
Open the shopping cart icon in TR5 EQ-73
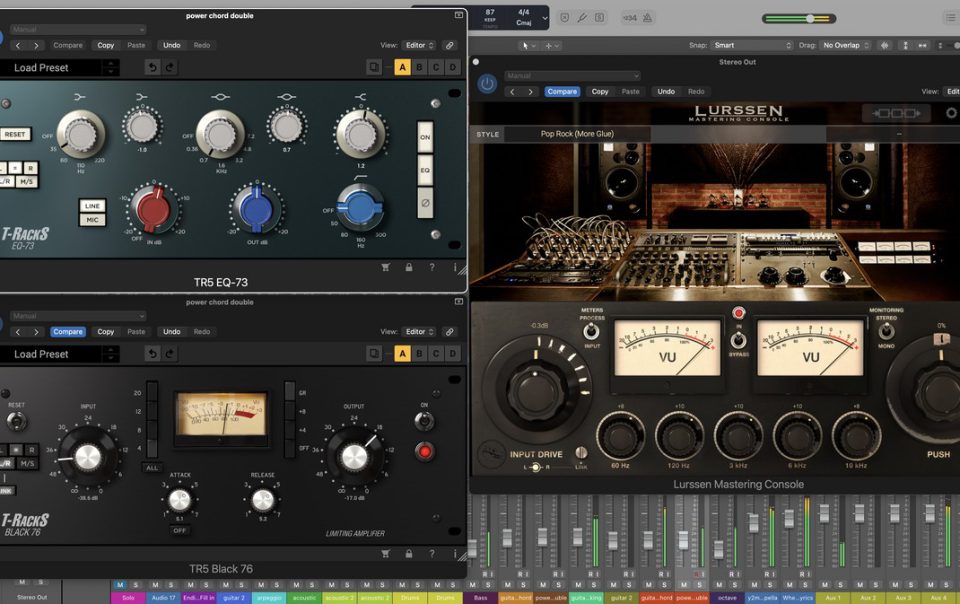(x=385, y=267)
